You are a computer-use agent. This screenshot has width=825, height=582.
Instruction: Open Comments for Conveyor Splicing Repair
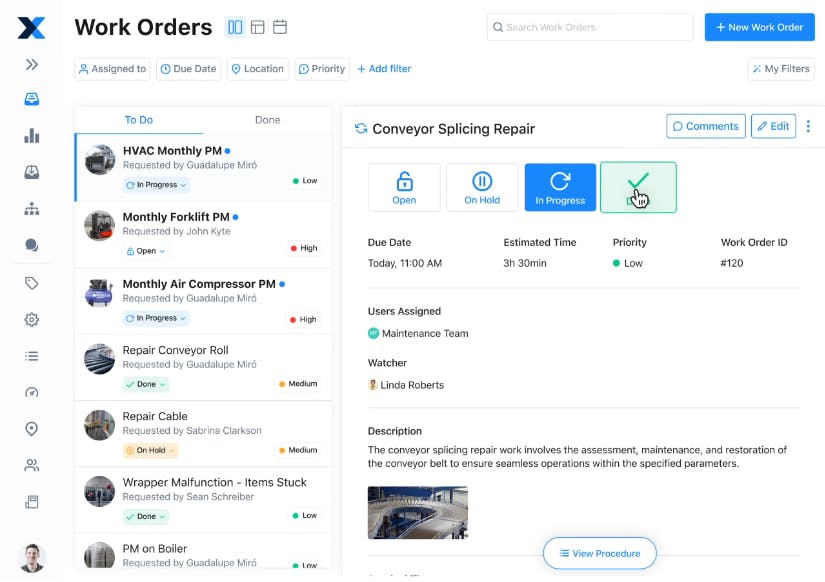tap(705, 126)
